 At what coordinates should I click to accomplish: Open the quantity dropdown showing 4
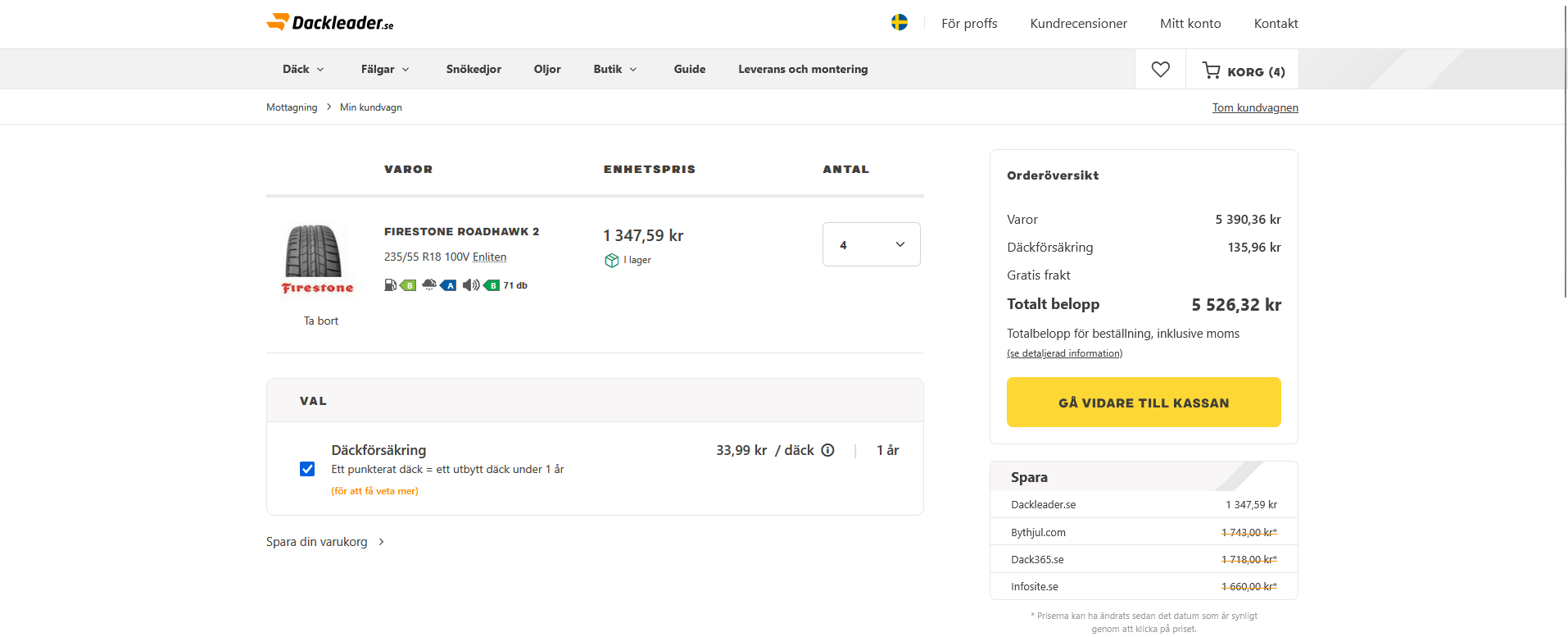(x=871, y=244)
